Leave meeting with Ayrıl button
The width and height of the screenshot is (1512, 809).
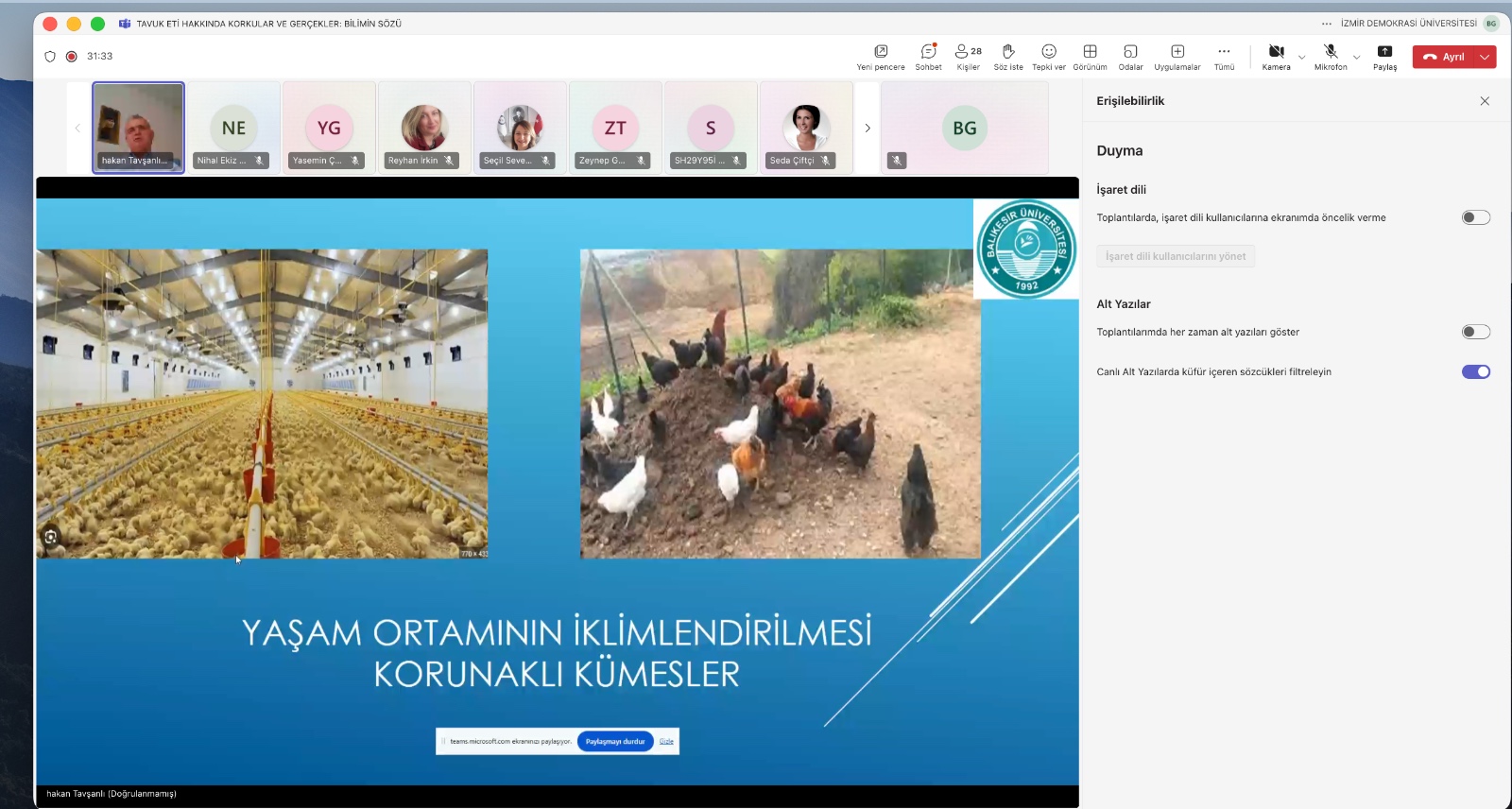[x=1444, y=57]
